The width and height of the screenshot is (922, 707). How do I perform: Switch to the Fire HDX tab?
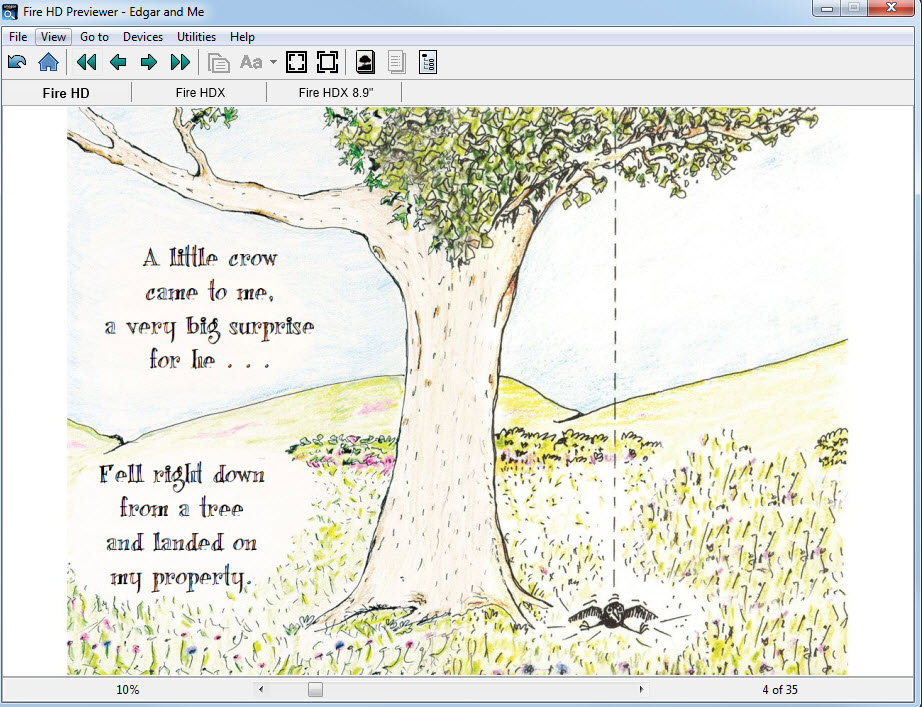tap(200, 93)
